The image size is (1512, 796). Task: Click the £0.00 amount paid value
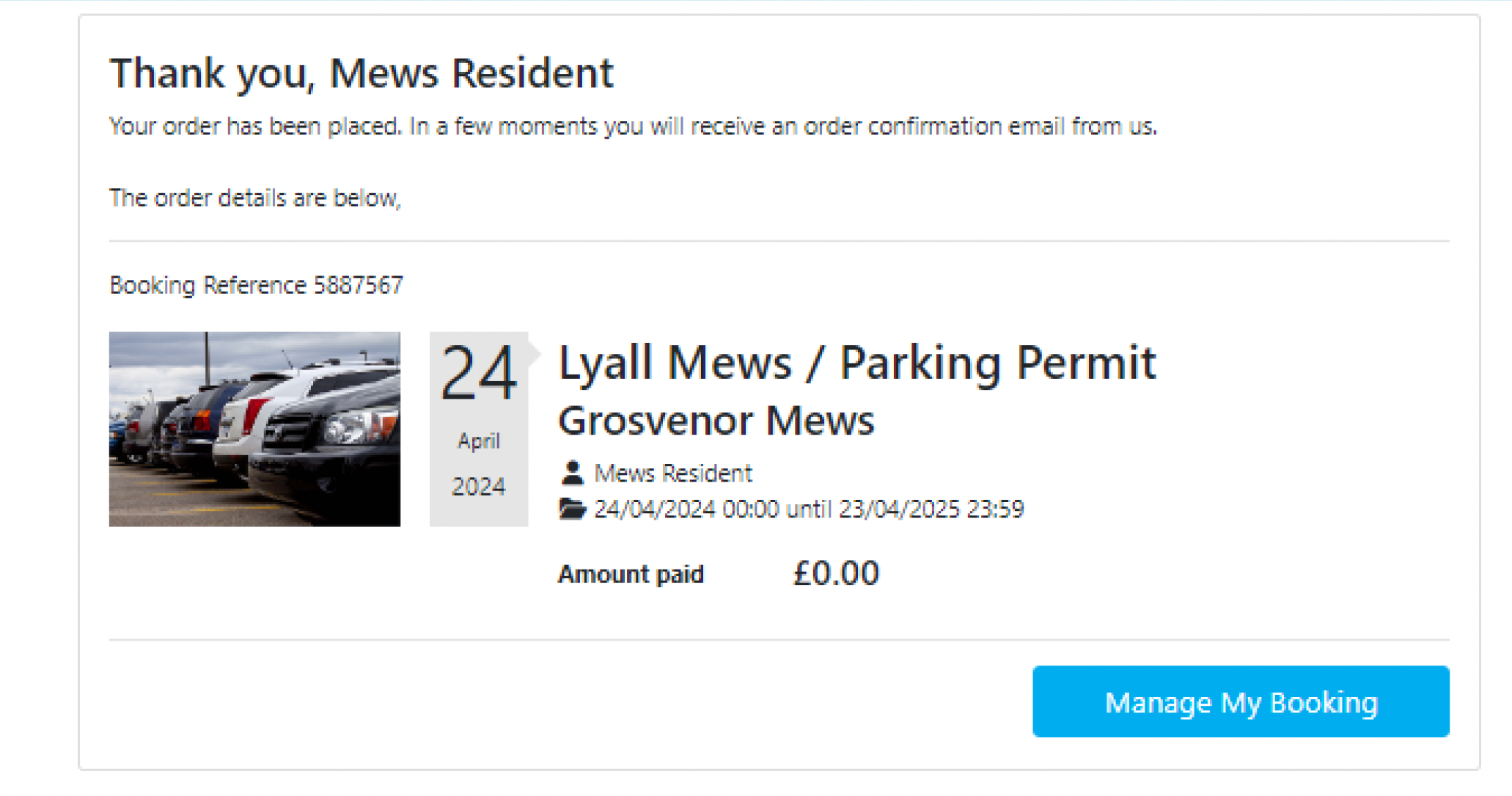[835, 573]
